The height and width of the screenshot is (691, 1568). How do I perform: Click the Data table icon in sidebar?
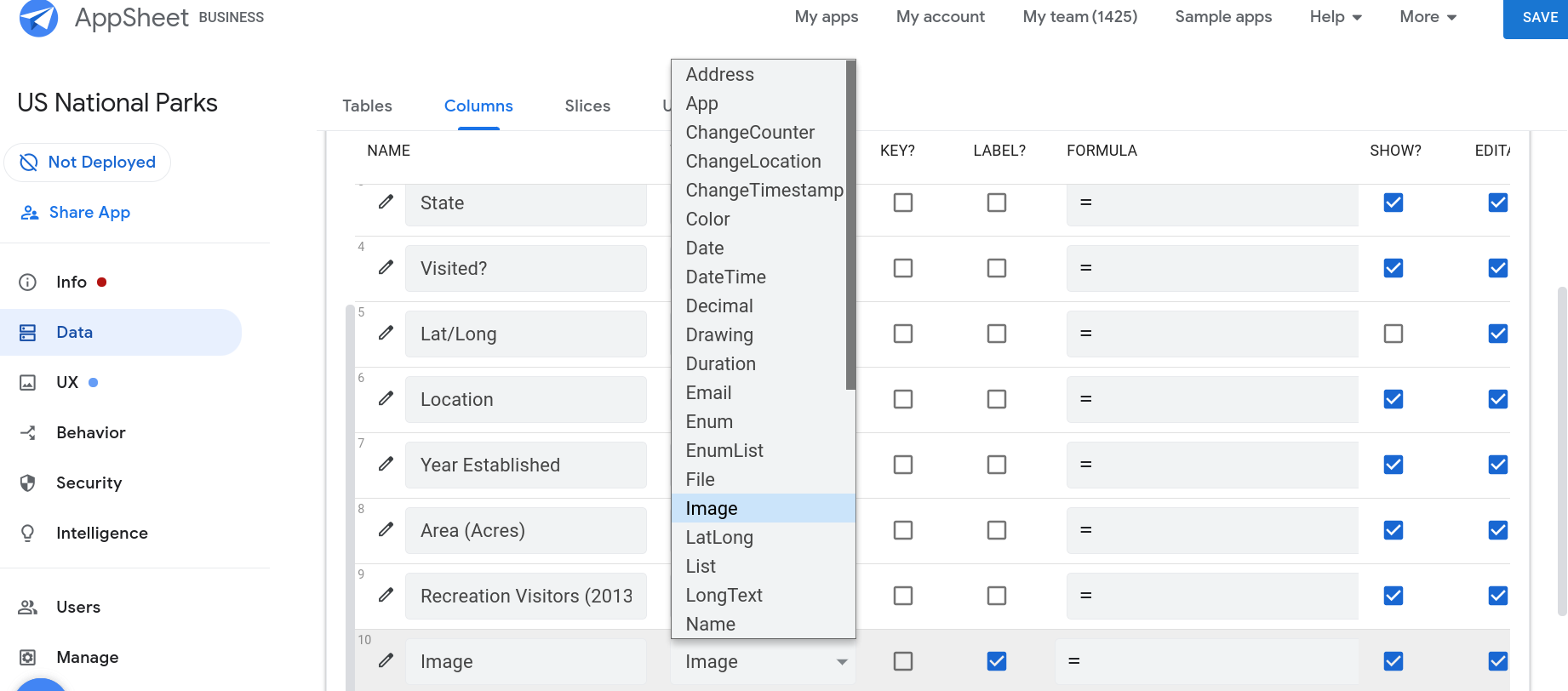click(28, 333)
